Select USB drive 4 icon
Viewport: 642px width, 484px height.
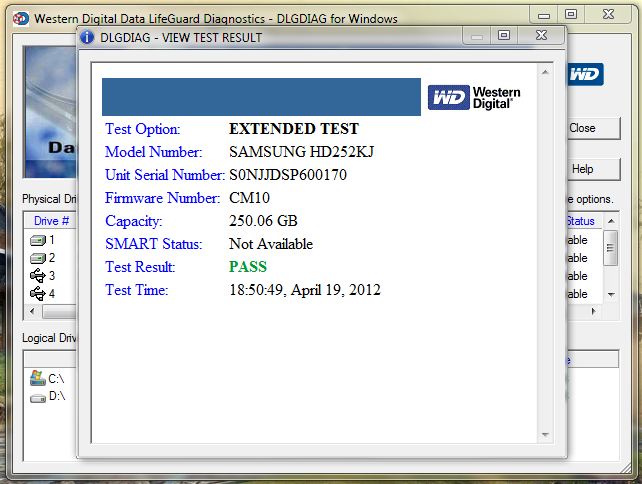pos(38,293)
